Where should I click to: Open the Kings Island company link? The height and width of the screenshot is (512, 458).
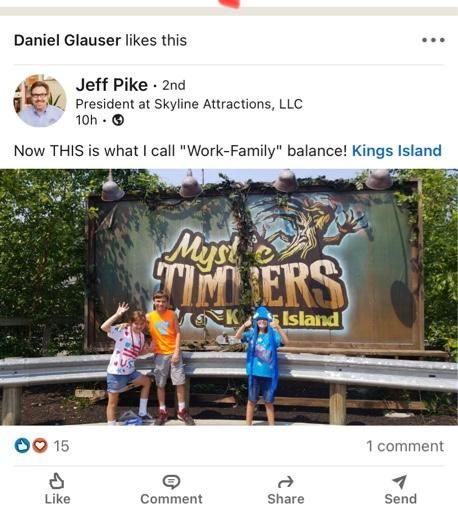pyautogui.click(x=397, y=151)
